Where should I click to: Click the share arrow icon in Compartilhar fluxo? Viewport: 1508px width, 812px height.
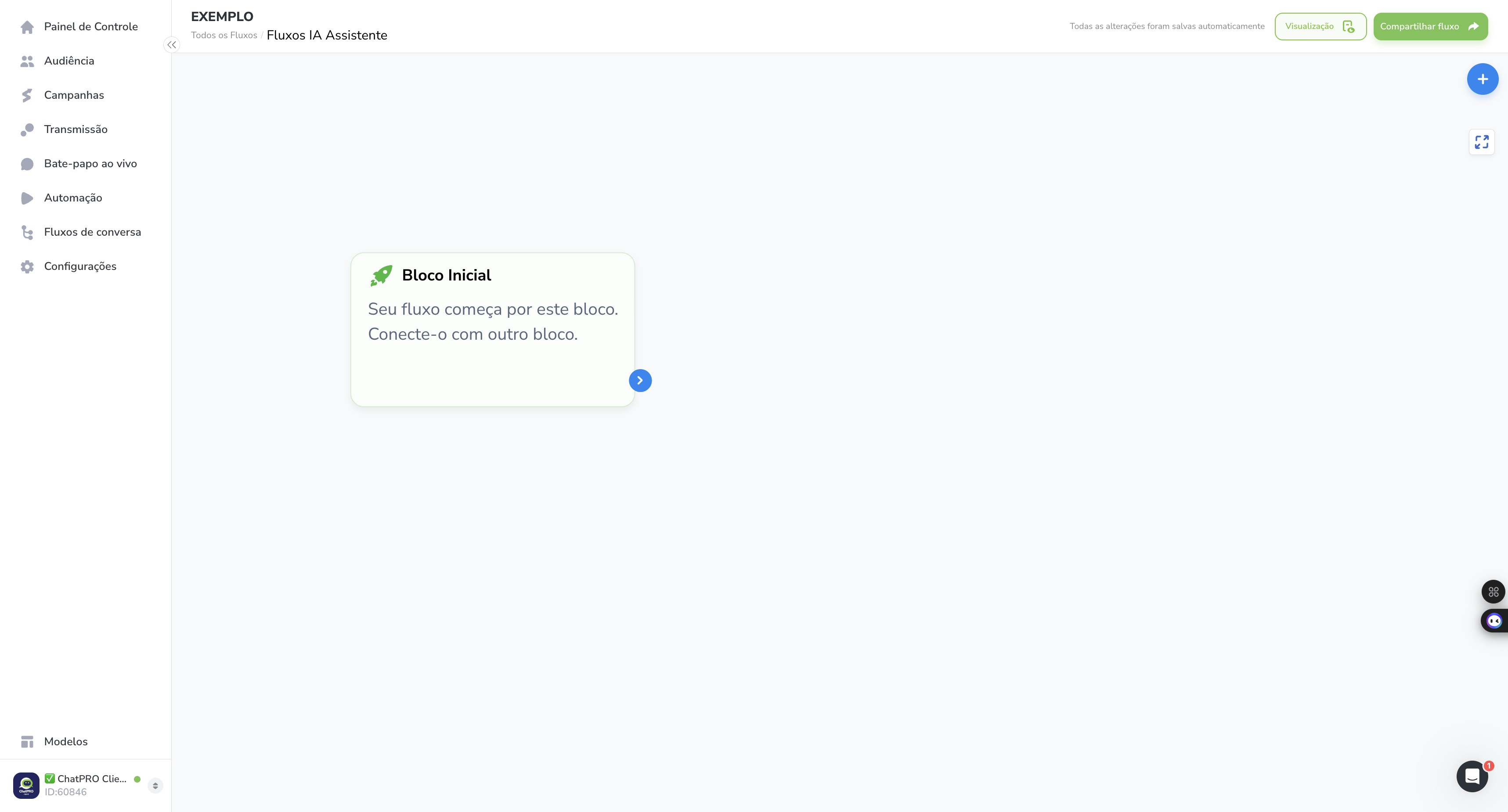coord(1473,26)
